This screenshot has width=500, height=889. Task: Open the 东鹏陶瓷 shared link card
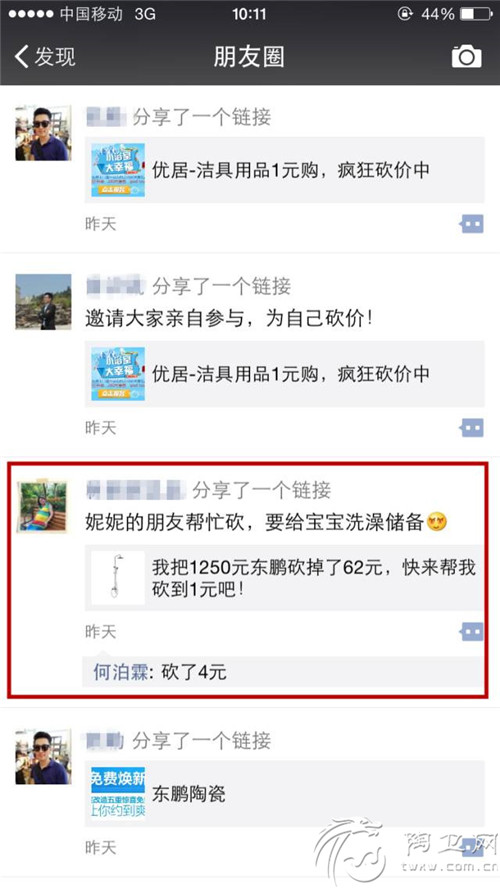pyautogui.click(x=285, y=794)
